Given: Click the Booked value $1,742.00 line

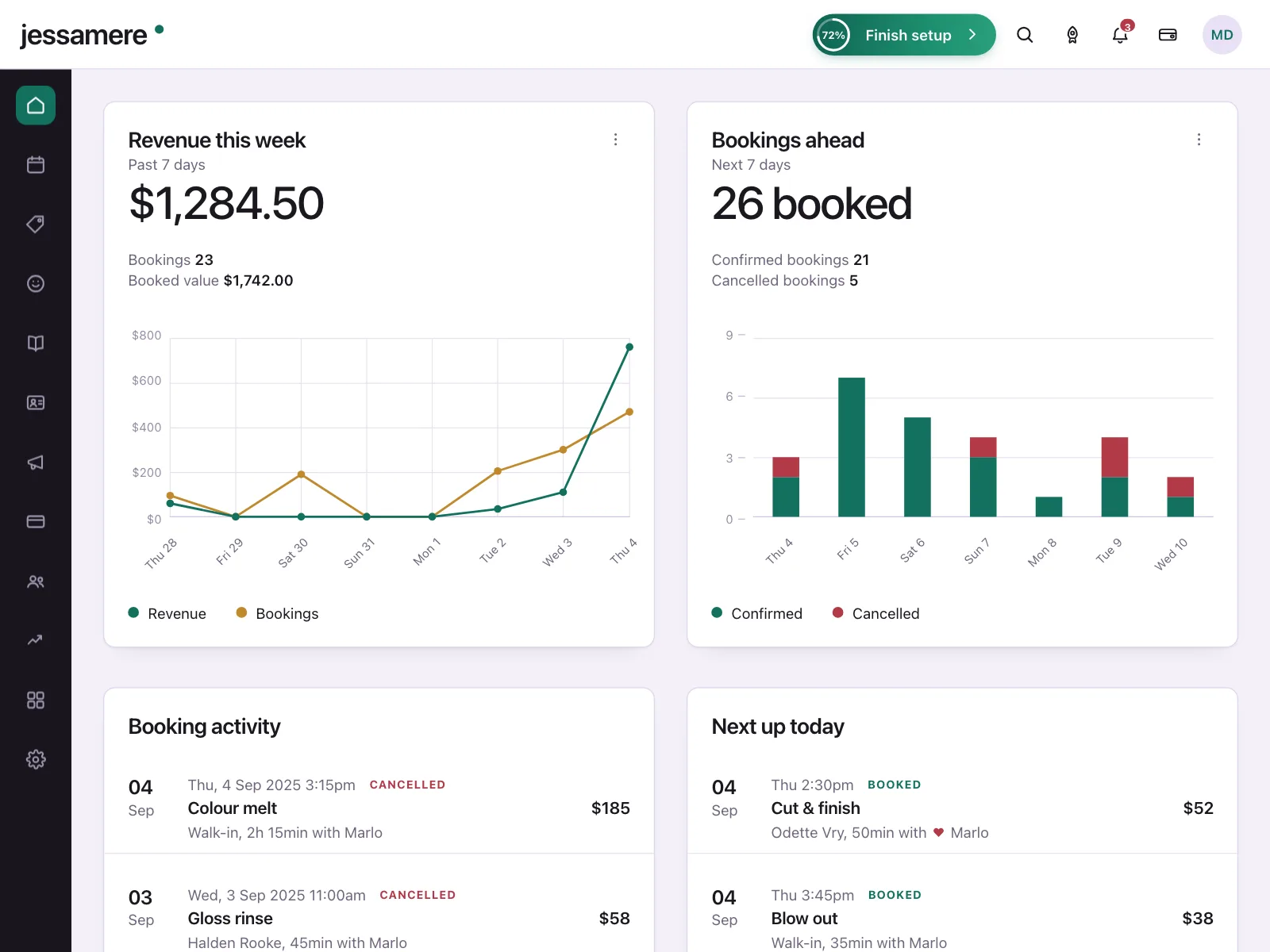Looking at the screenshot, I should click(211, 280).
